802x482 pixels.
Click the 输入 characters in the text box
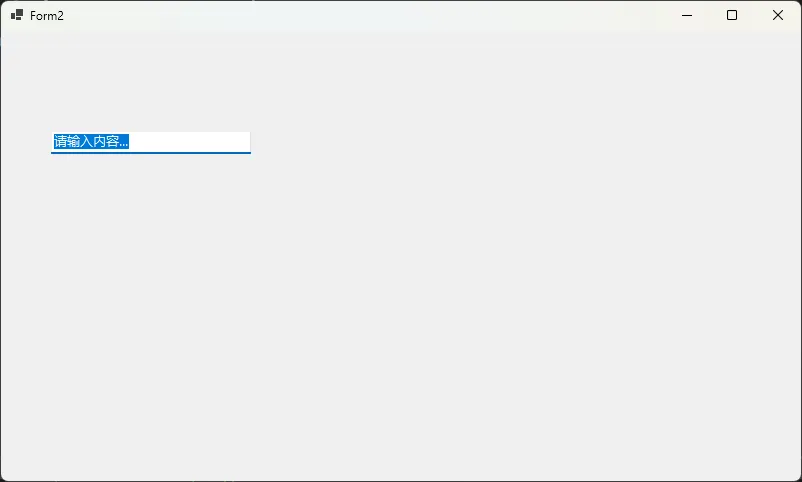point(80,141)
